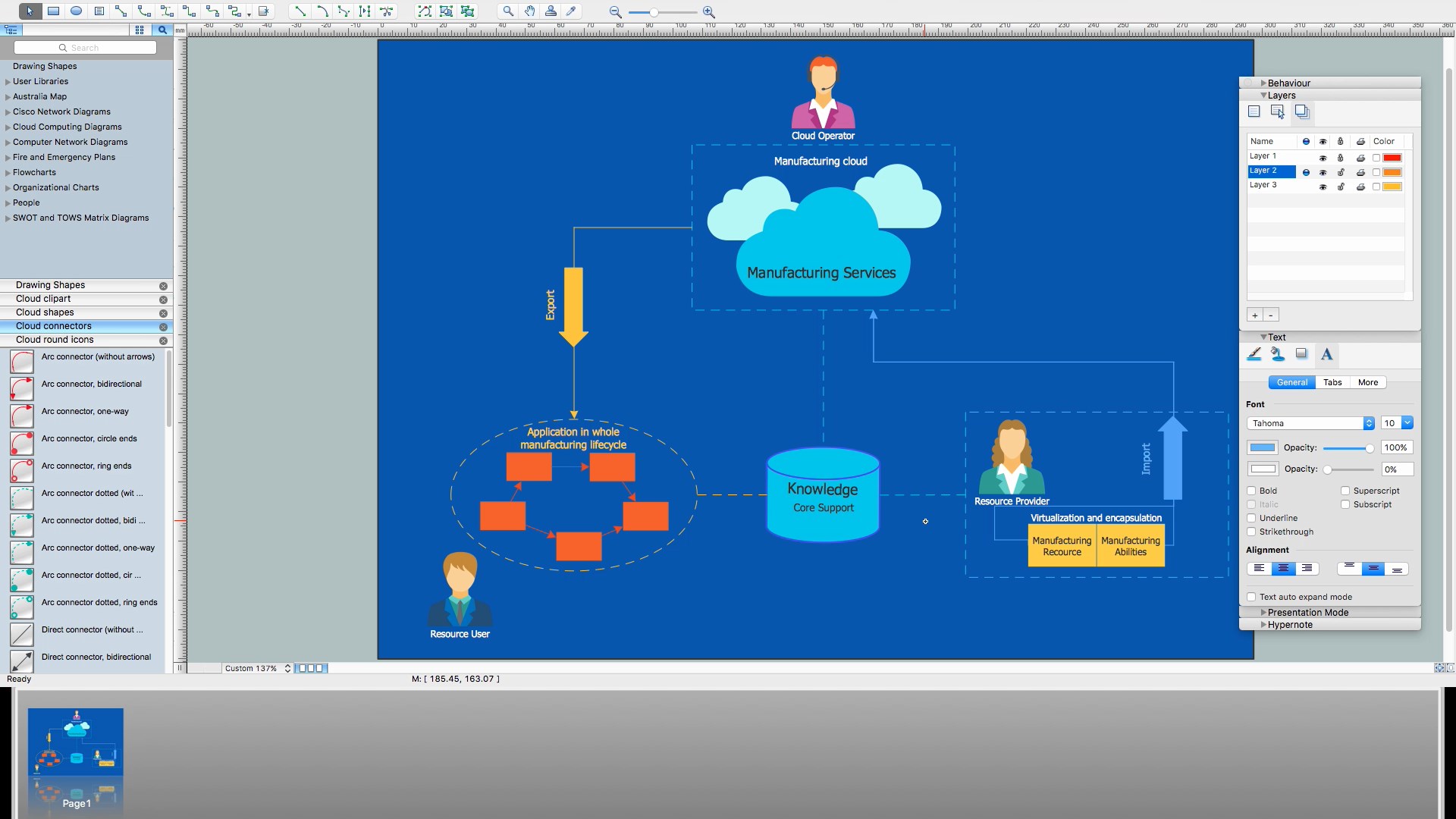Image resolution: width=1456 pixels, height=819 pixels.
Task: Open the Tahoma font dropdown
Action: [1310, 423]
